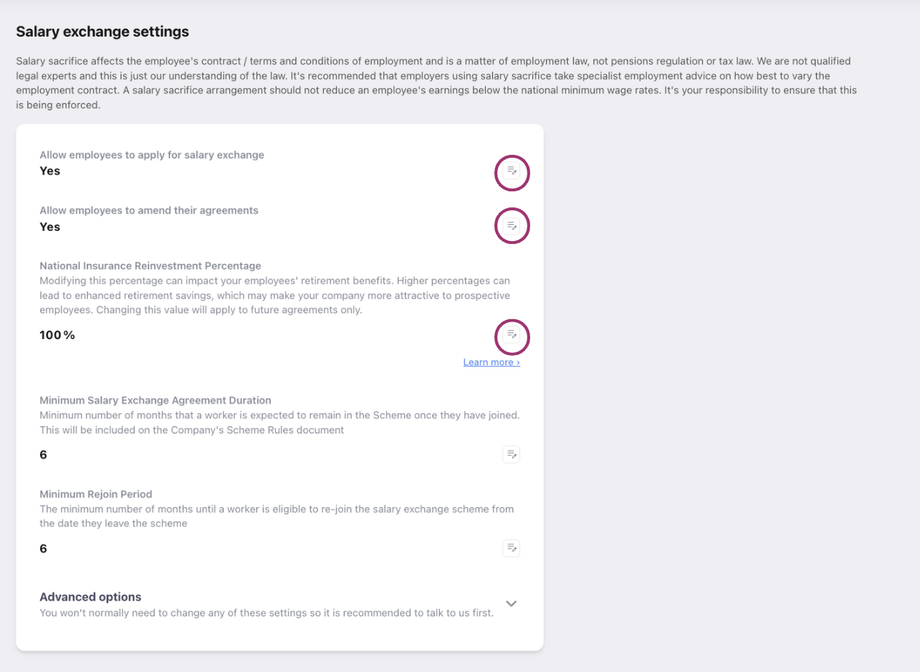Click the 6 value under Agreement Duration
The height and width of the screenshot is (672, 920).
[44, 455]
